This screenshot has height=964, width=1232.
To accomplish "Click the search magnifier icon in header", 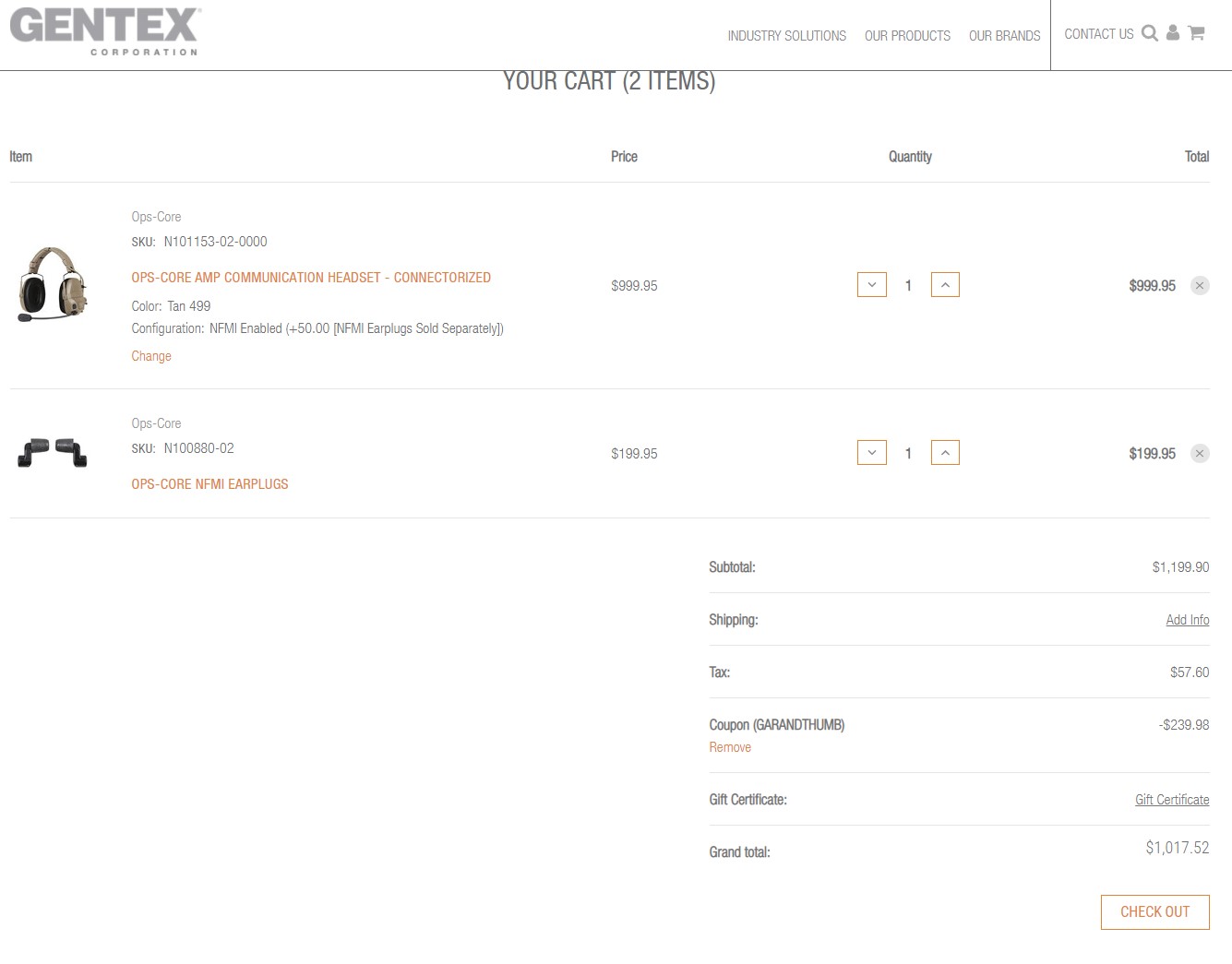I will [1149, 33].
